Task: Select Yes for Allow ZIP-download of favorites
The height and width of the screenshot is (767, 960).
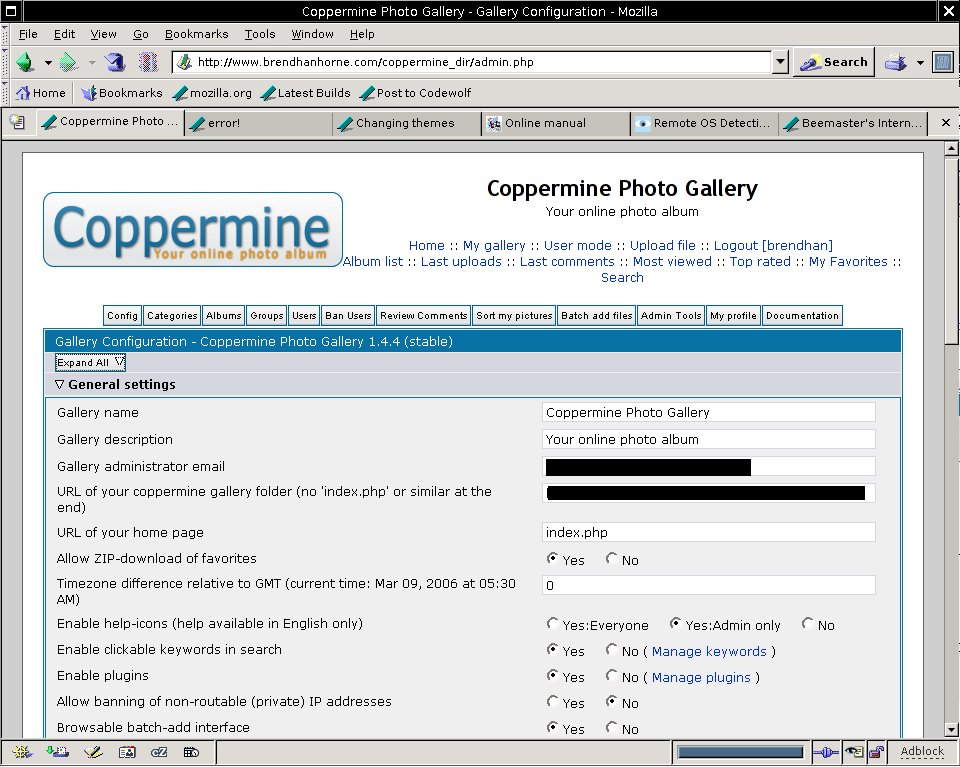Action: point(552,558)
